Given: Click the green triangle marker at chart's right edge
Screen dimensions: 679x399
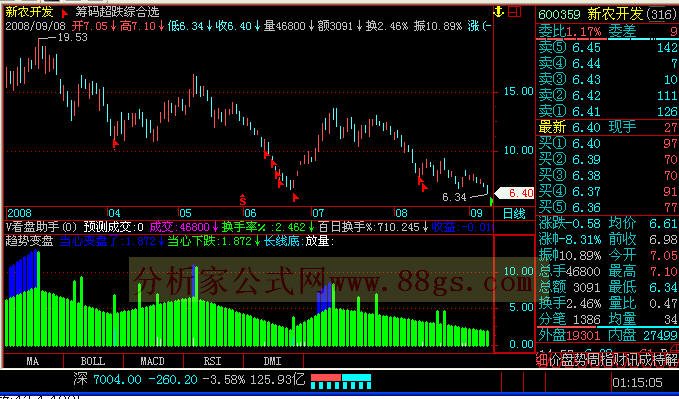Looking at the screenshot, I should tap(491, 202).
